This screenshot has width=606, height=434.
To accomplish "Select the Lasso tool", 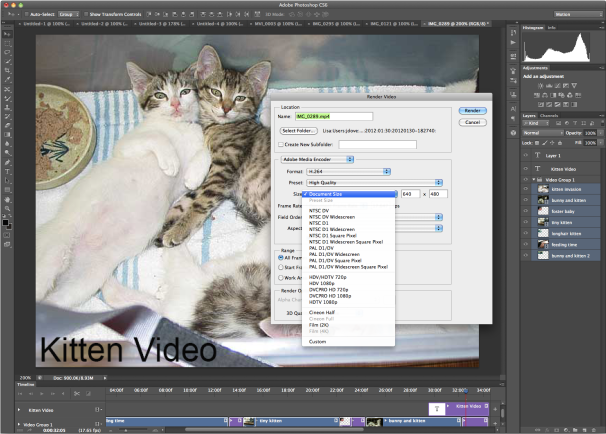I will click(x=8, y=54).
